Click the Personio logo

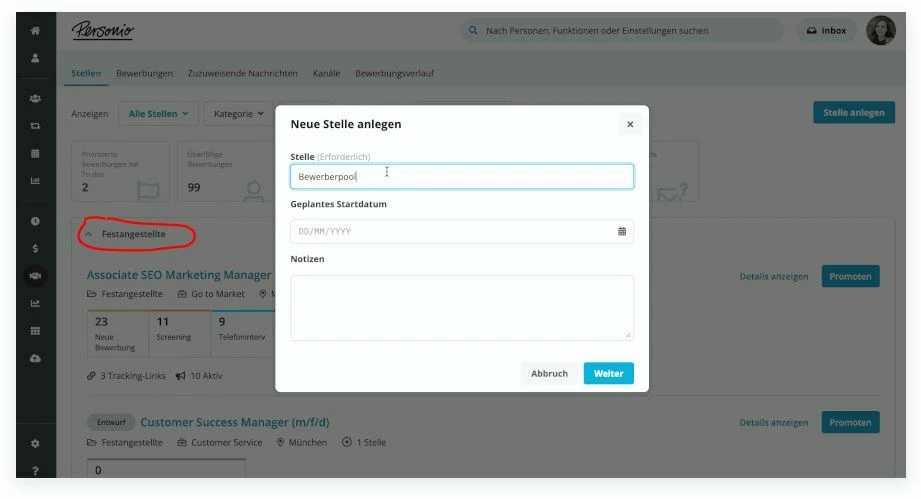coord(103,31)
